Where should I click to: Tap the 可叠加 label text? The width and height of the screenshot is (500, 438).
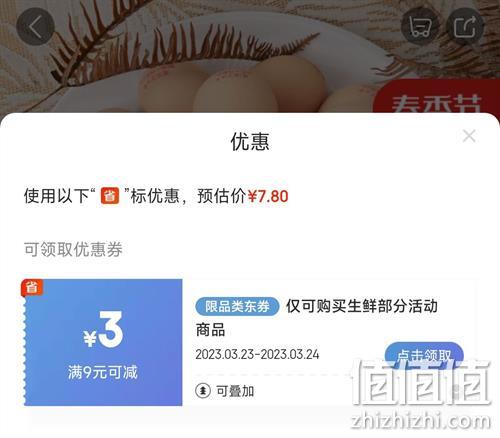(235, 391)
